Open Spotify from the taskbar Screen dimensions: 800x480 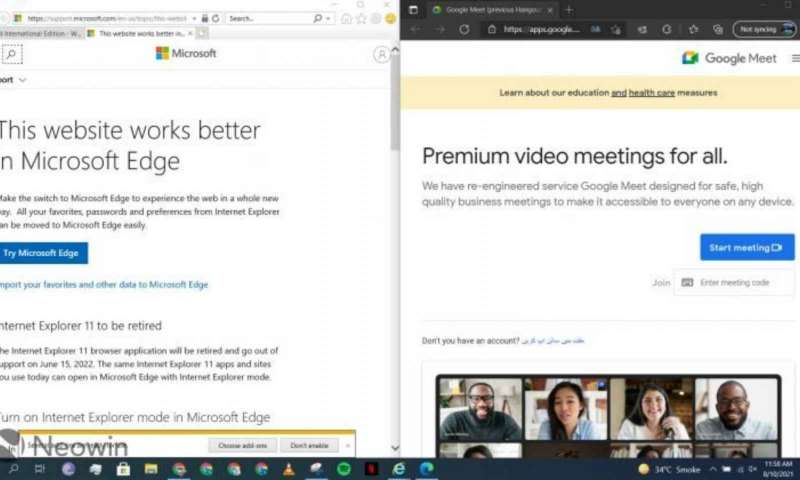[344, 469]
